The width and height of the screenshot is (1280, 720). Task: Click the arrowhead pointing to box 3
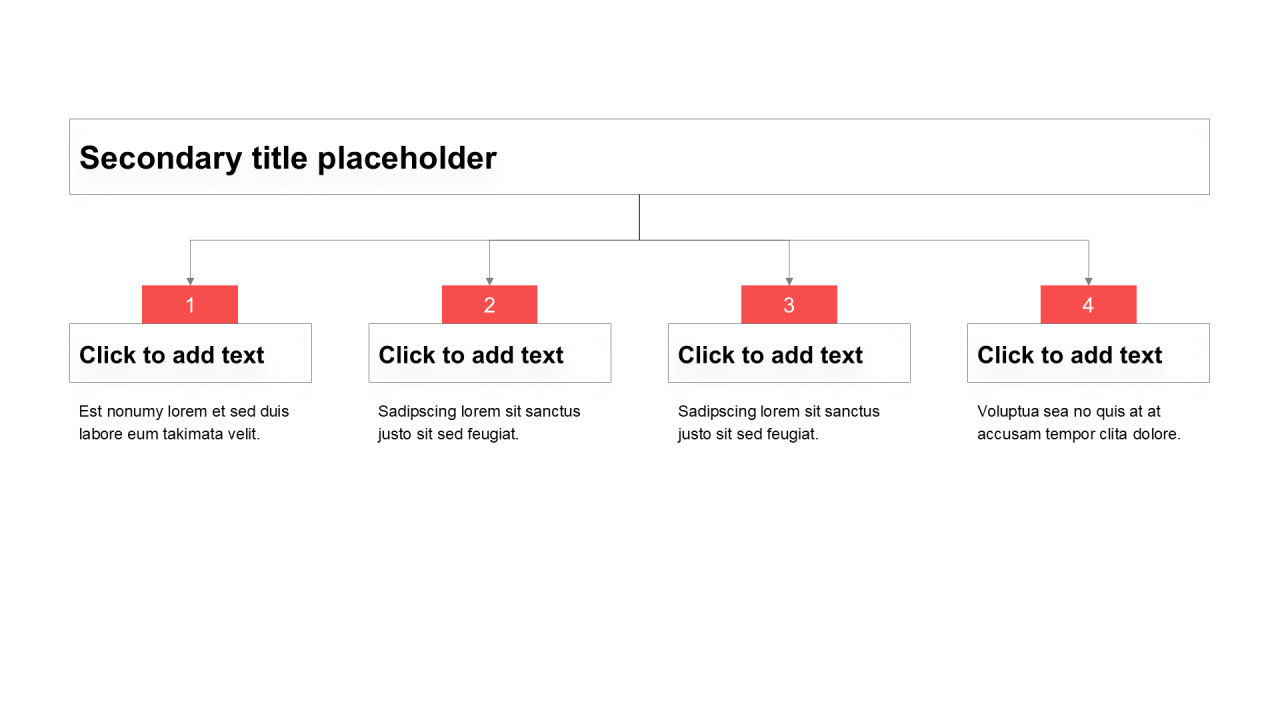tap(789, 281)
